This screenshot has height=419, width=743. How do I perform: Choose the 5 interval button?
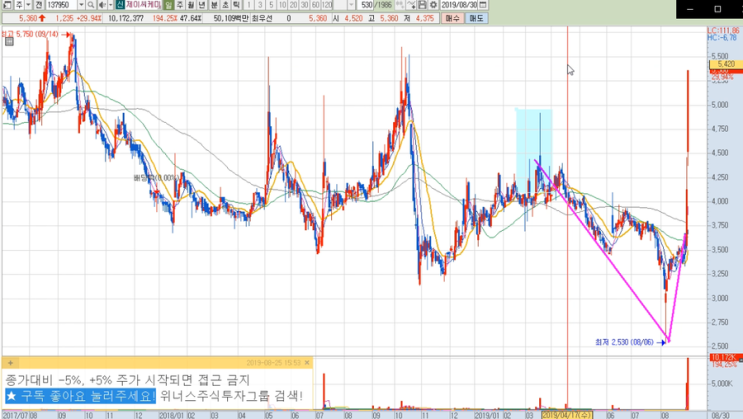pyautogui.click(x=271, y=5)
